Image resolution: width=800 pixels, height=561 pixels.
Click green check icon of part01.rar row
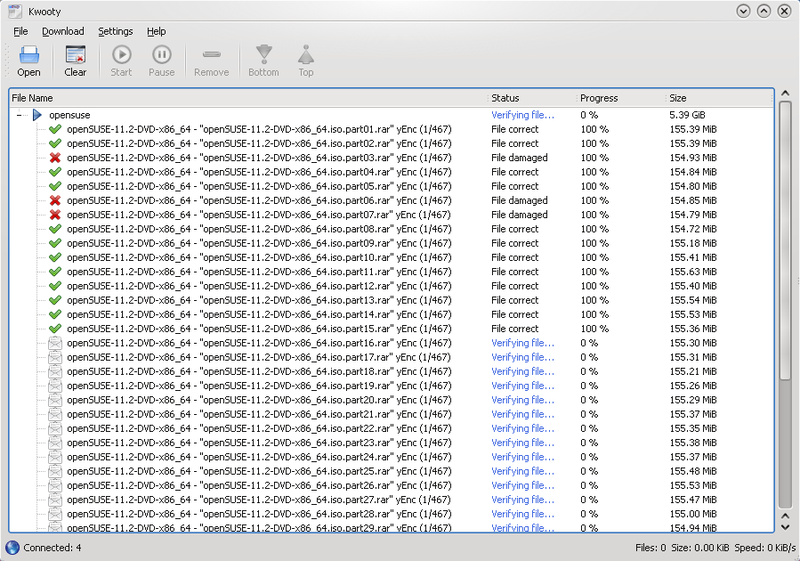pos(55,130)
